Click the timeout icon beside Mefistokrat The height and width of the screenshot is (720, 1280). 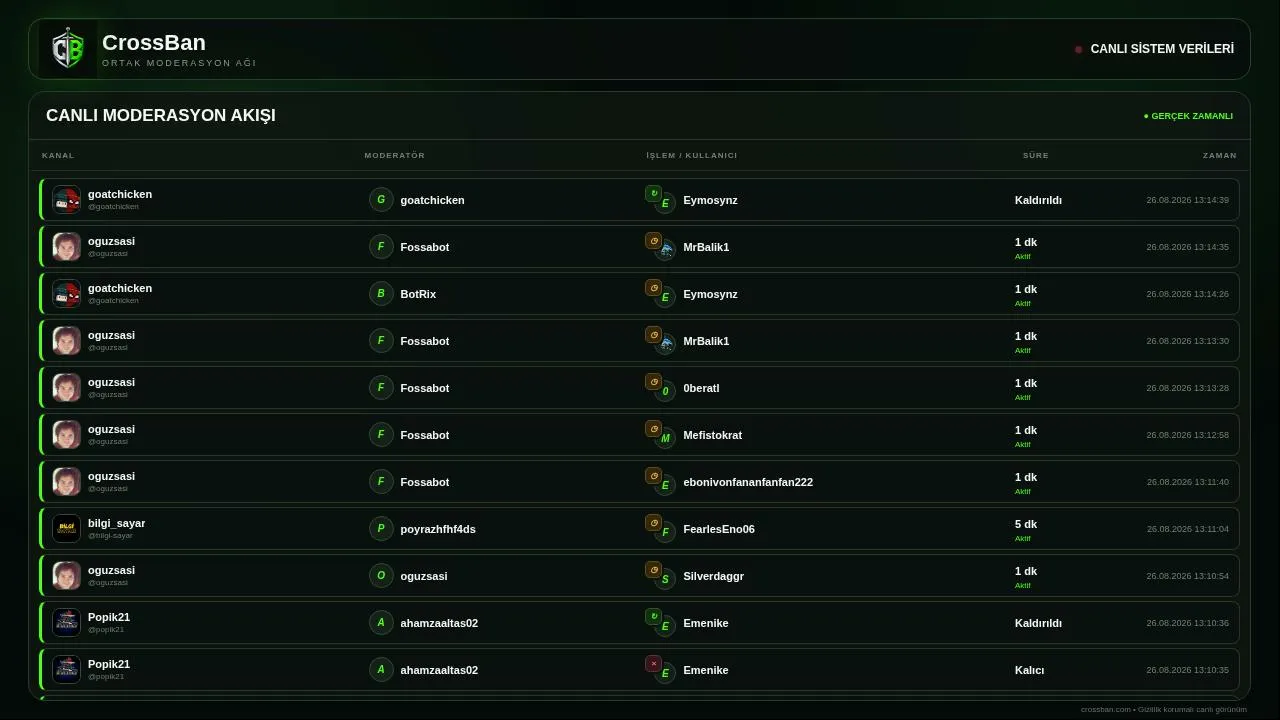pyautogui.click(x=653, y=428)
